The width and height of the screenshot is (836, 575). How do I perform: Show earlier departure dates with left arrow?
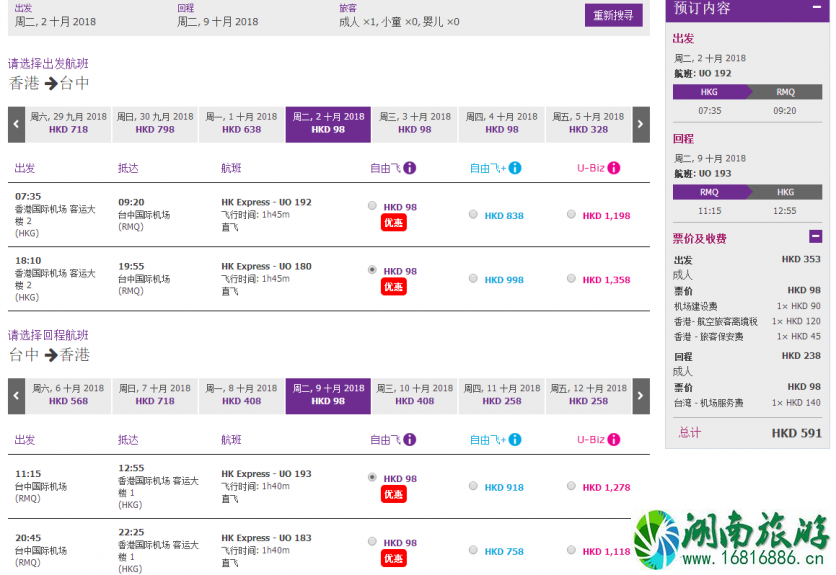(17, 124)
